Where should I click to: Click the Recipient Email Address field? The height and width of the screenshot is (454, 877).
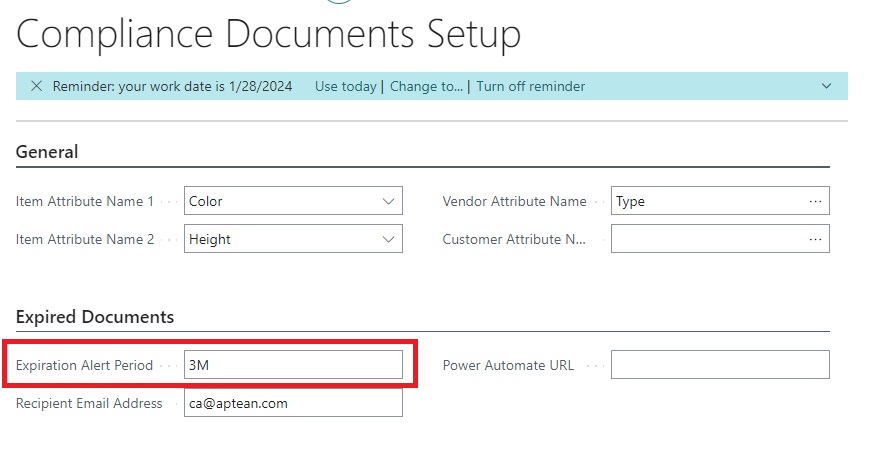(293, 403)
